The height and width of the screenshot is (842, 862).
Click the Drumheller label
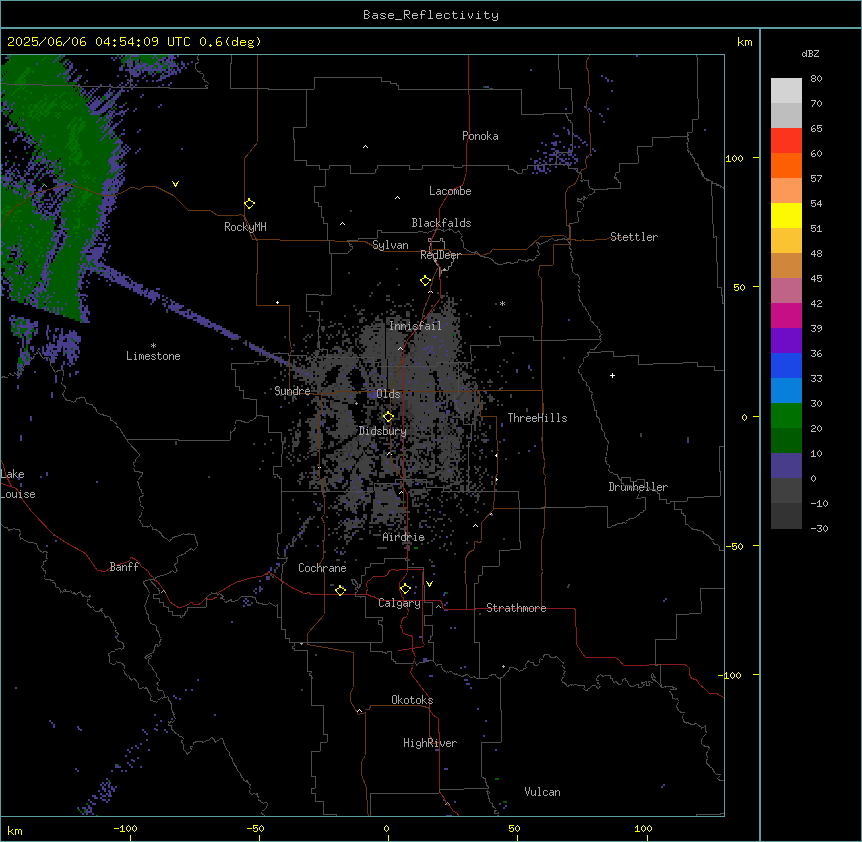[x=638, y=487]
